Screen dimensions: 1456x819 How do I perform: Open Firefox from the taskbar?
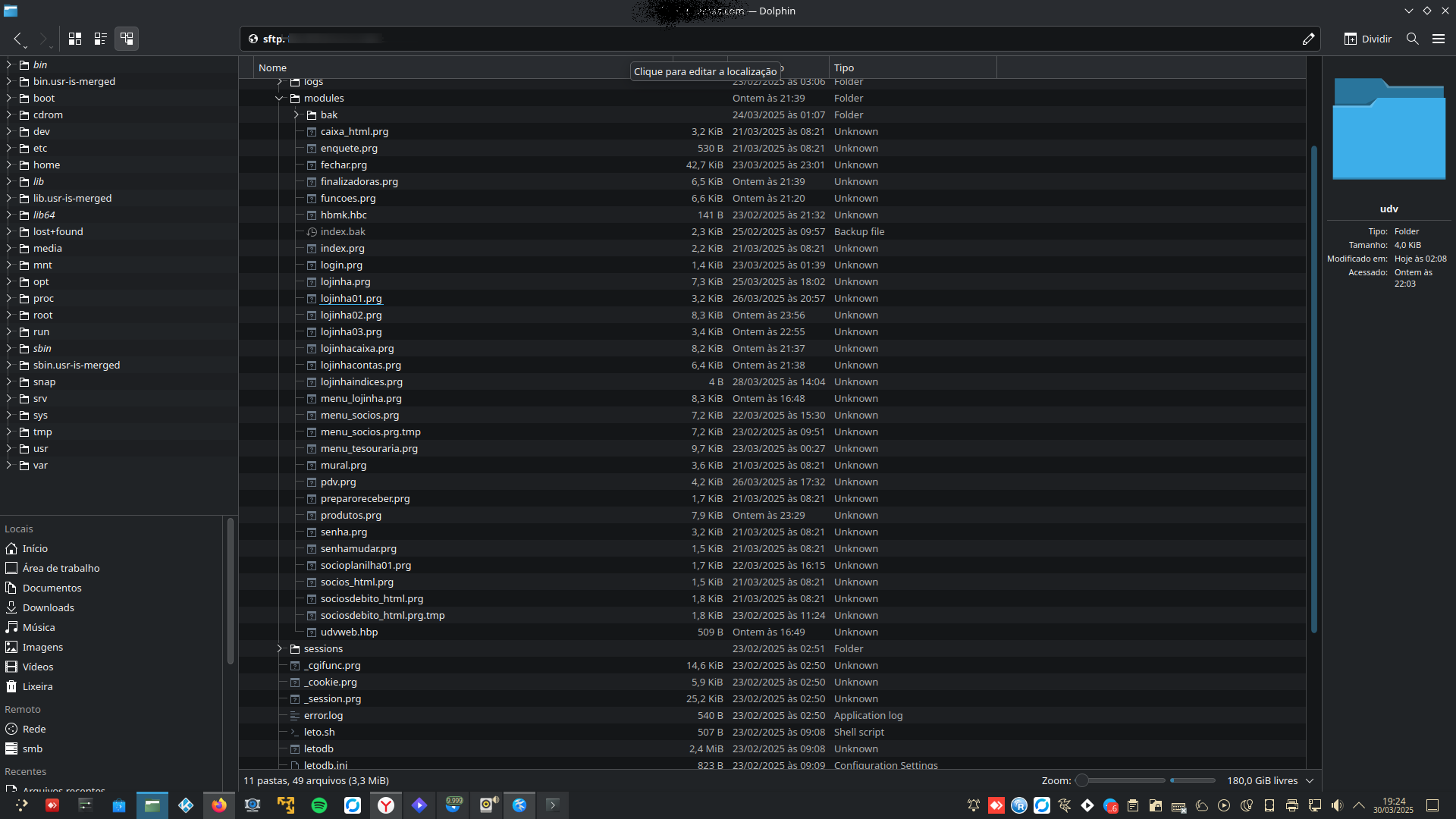click(219, 805)
